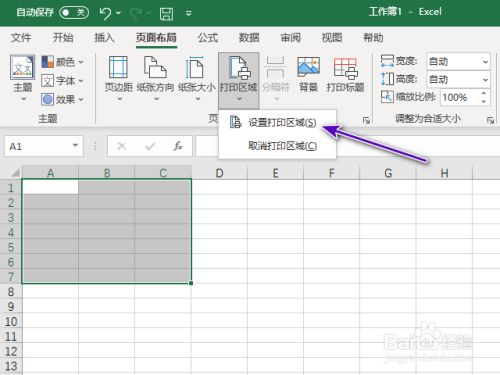Open the 调整为合适大小 dialog launcher
The height and width of the screenshot is (375, 500).
490,120
